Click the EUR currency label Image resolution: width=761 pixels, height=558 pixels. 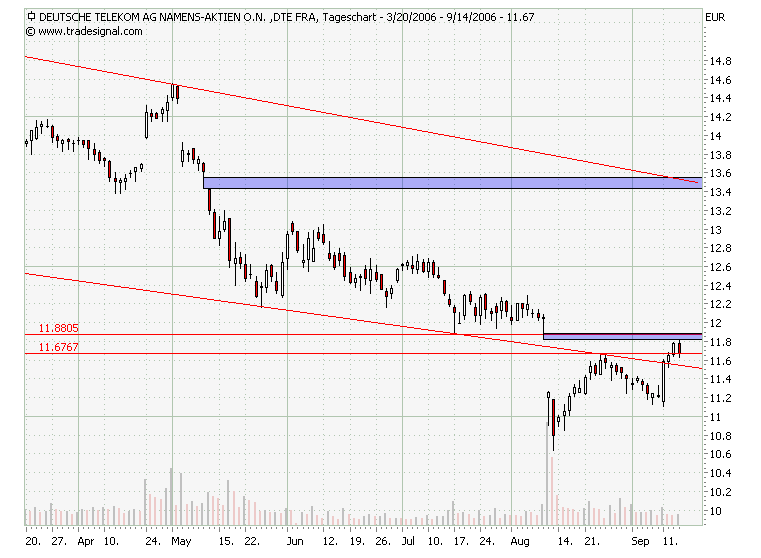(x=715, y=17)
